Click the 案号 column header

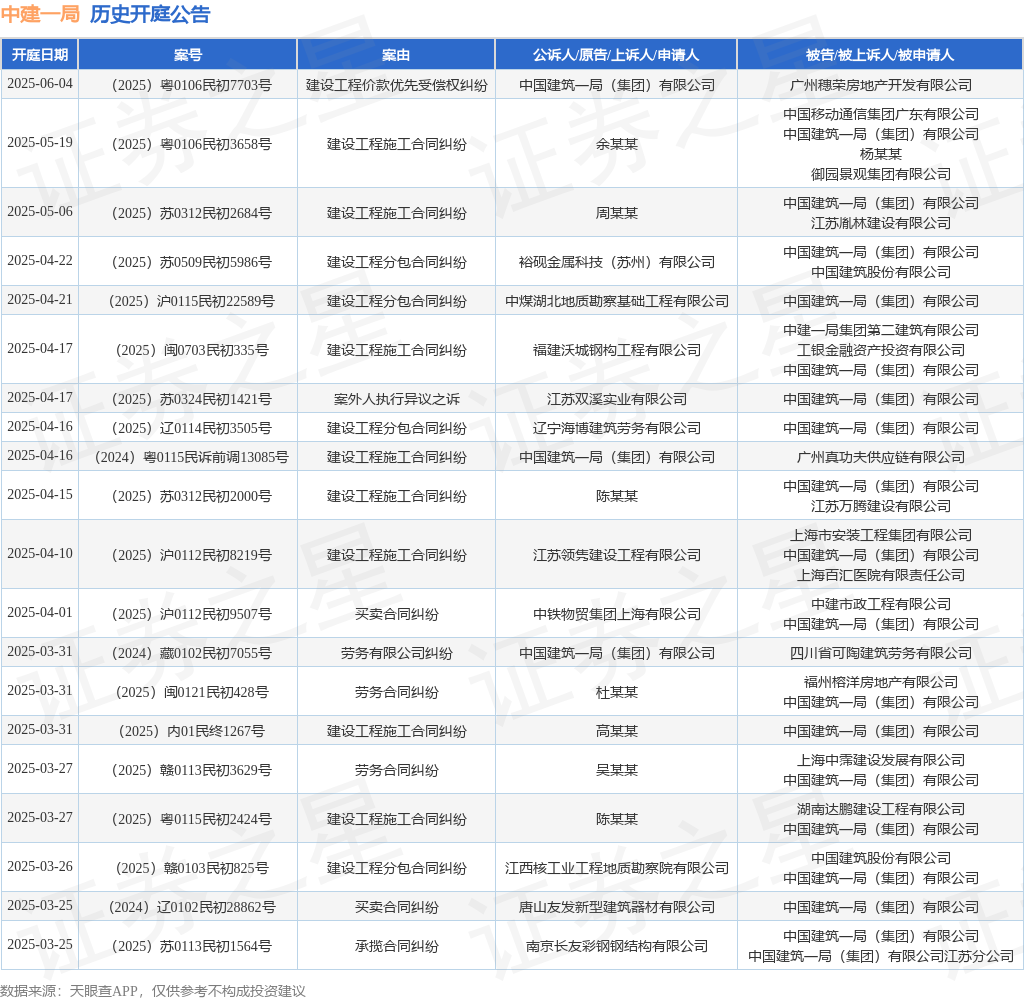point(188,55)
